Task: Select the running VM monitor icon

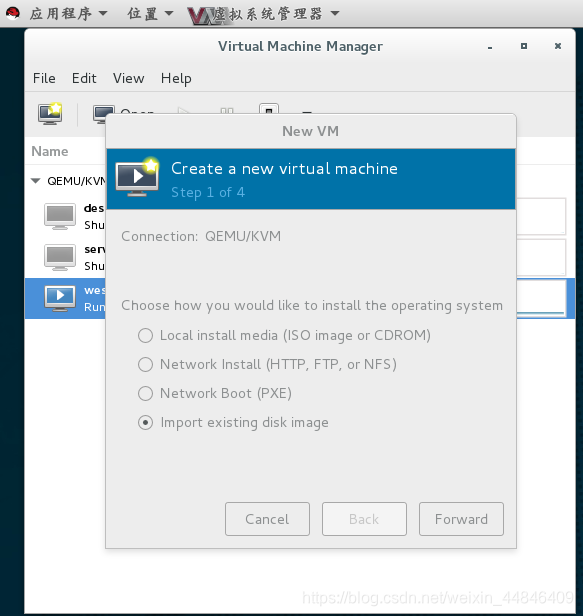Action: click(x=60, y=299)
